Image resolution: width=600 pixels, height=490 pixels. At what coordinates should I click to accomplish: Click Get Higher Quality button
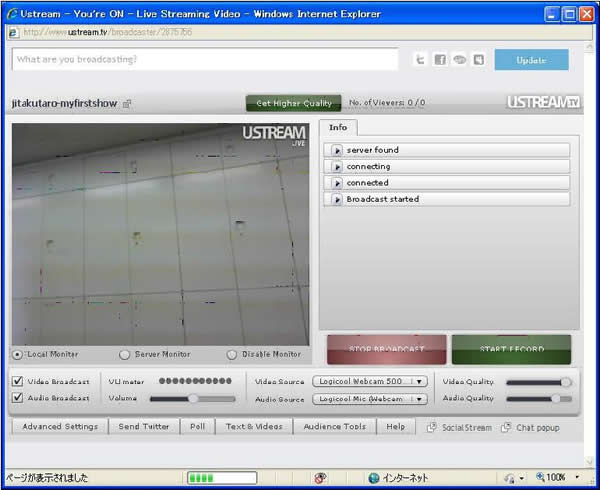[x=293, y=103]
